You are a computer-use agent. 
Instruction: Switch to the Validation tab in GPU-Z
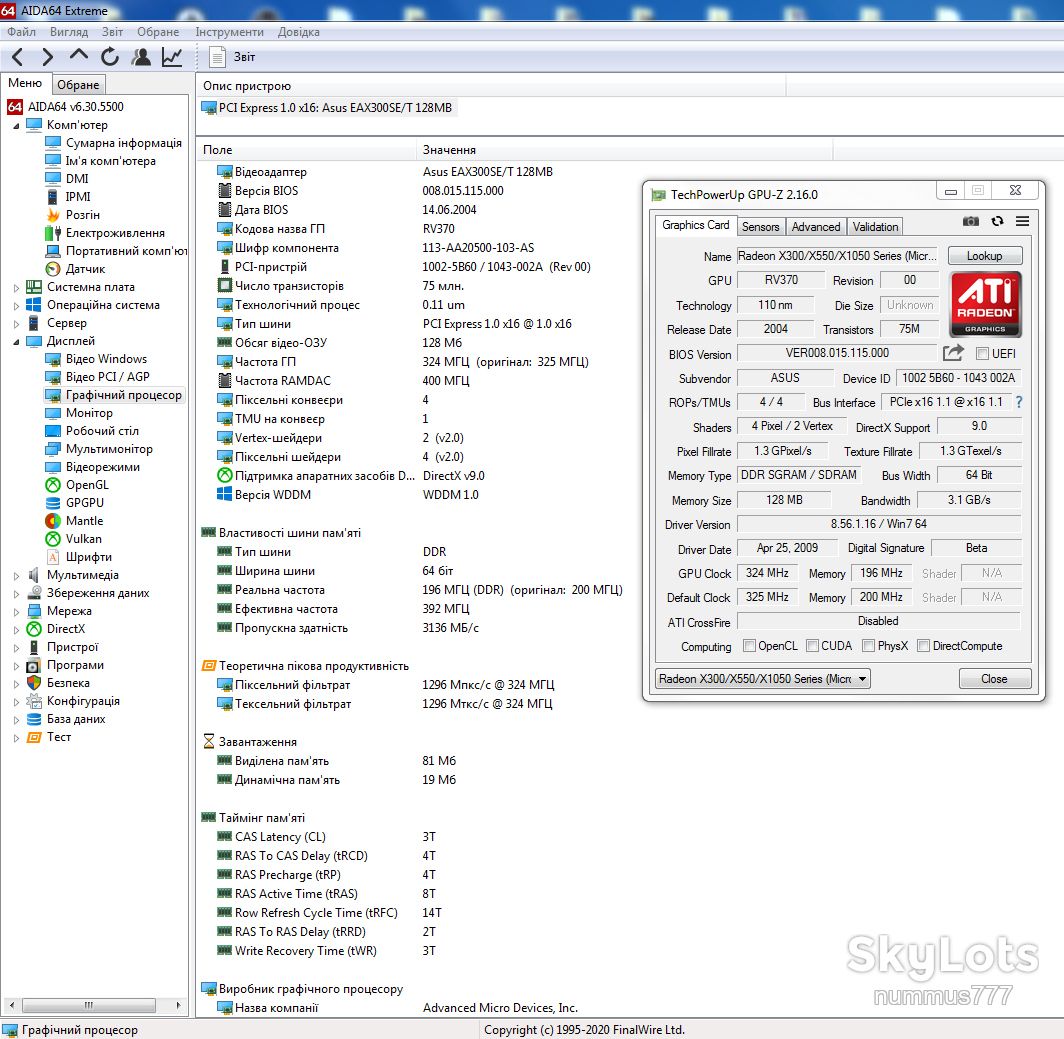[875, 227]
